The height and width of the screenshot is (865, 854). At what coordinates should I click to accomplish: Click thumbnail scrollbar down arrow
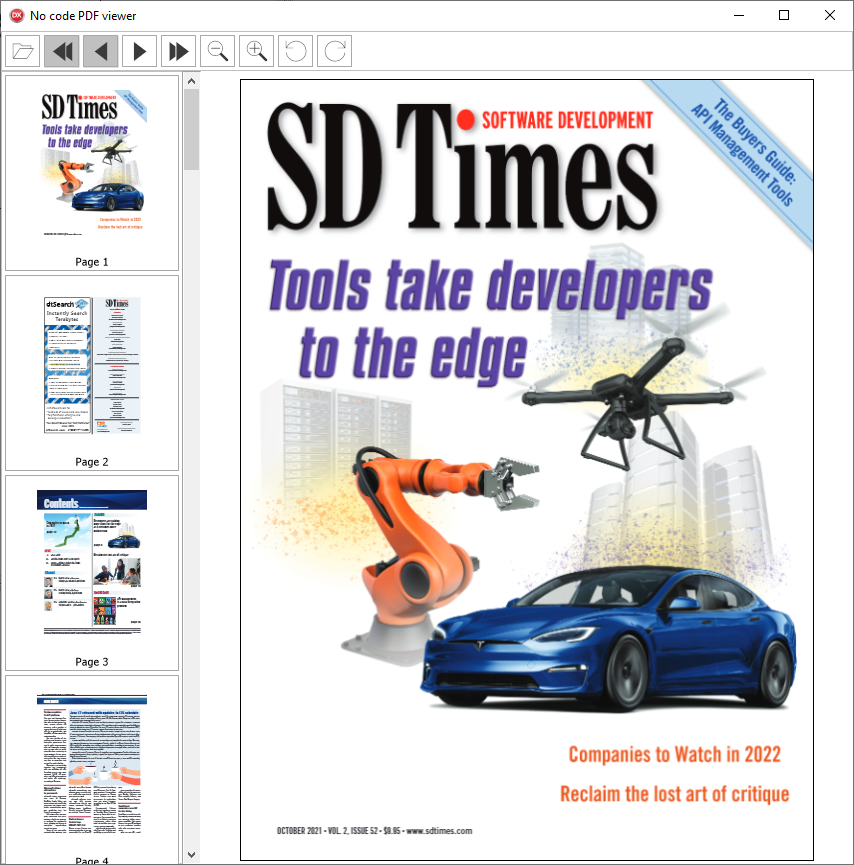click(x=191, y=855)
